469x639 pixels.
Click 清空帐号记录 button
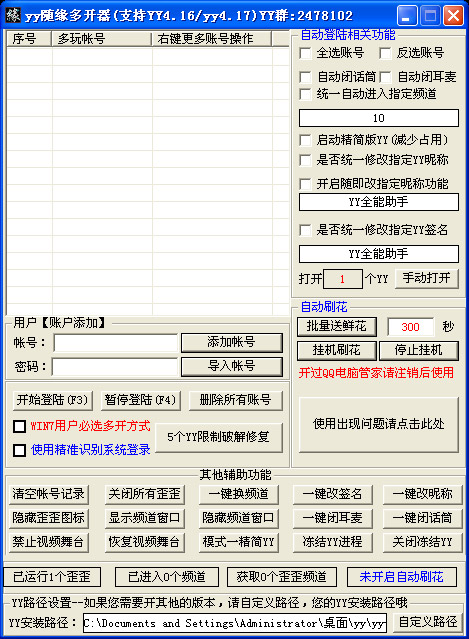[x=48, y=494]
